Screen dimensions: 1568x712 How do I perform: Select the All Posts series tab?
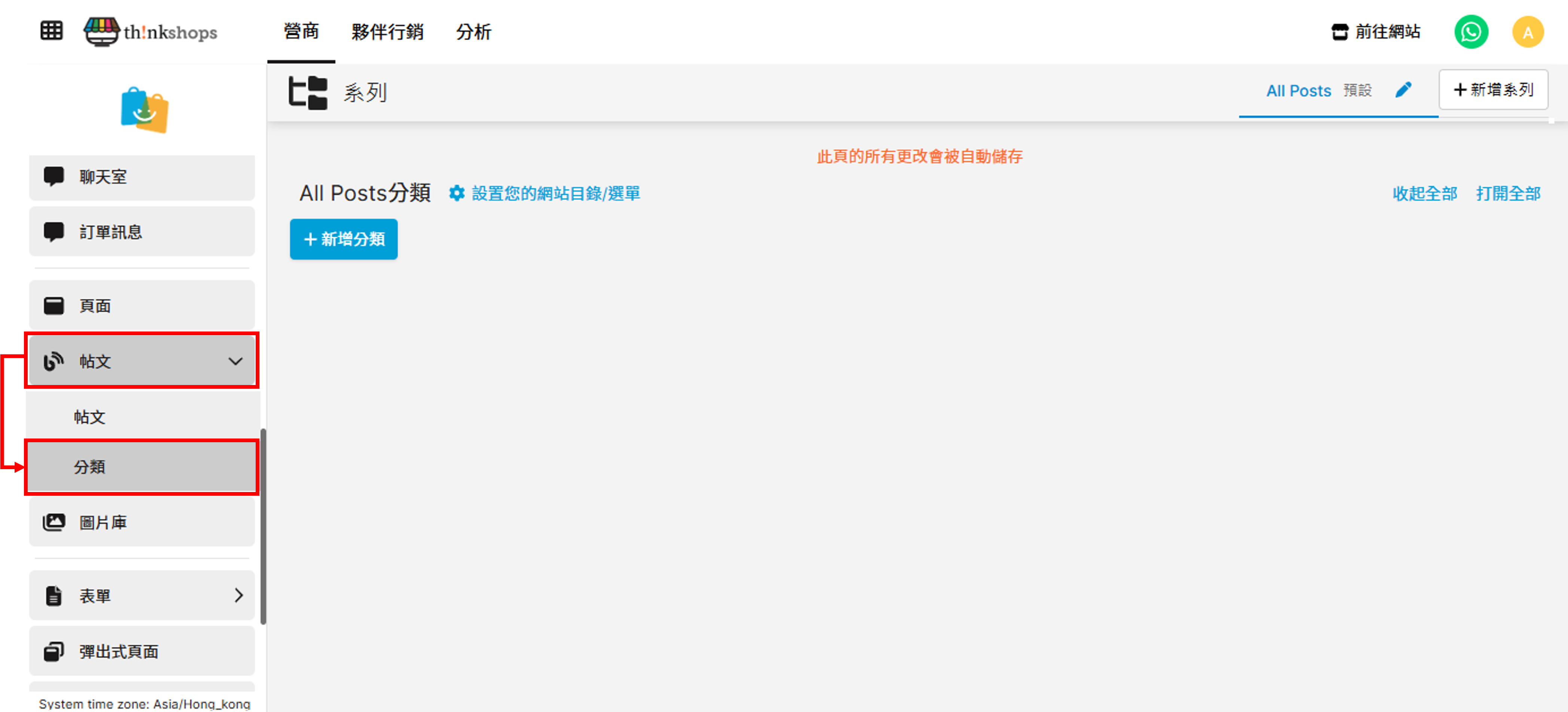point(1298,91)
